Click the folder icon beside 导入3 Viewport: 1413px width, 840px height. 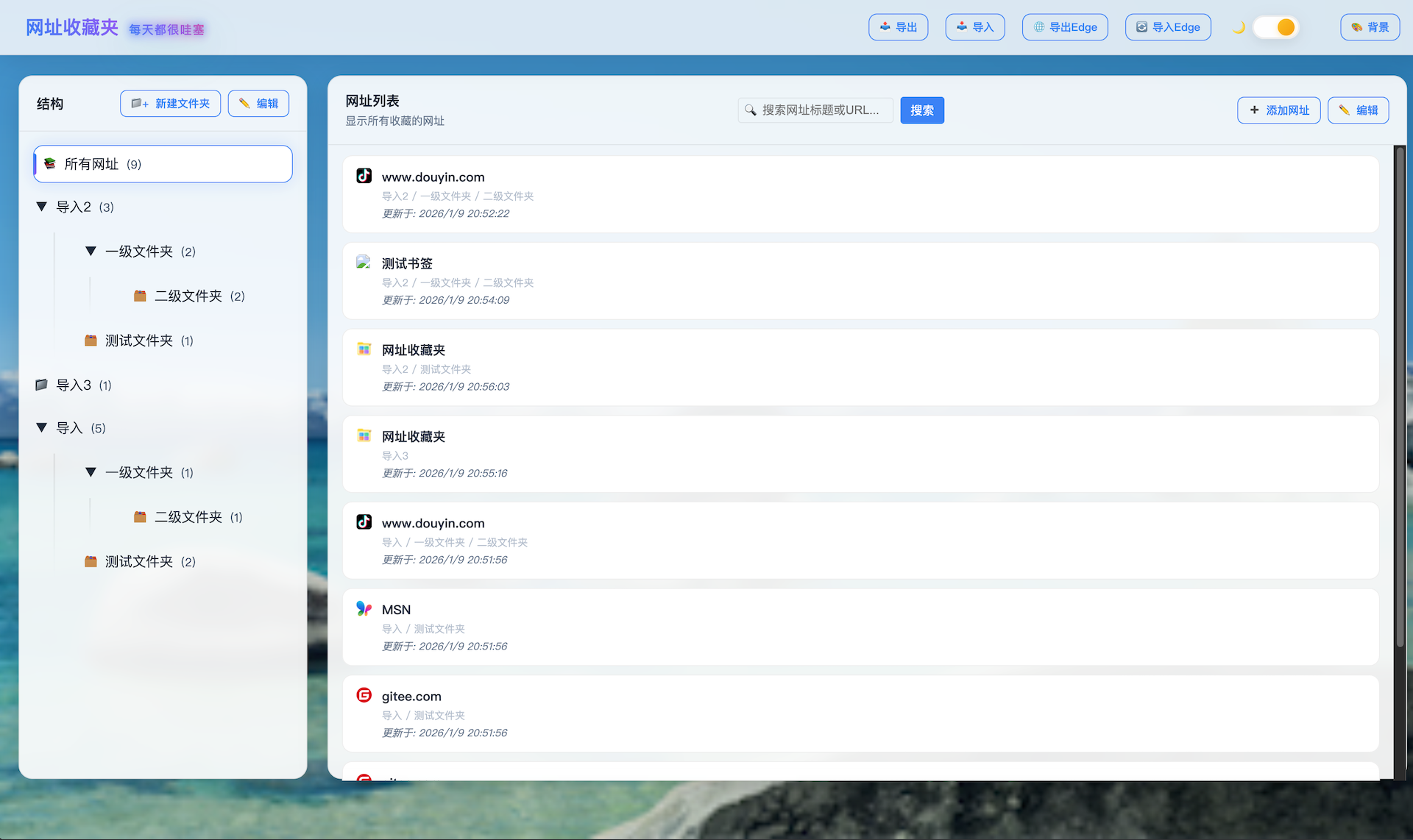pos(42,385)
